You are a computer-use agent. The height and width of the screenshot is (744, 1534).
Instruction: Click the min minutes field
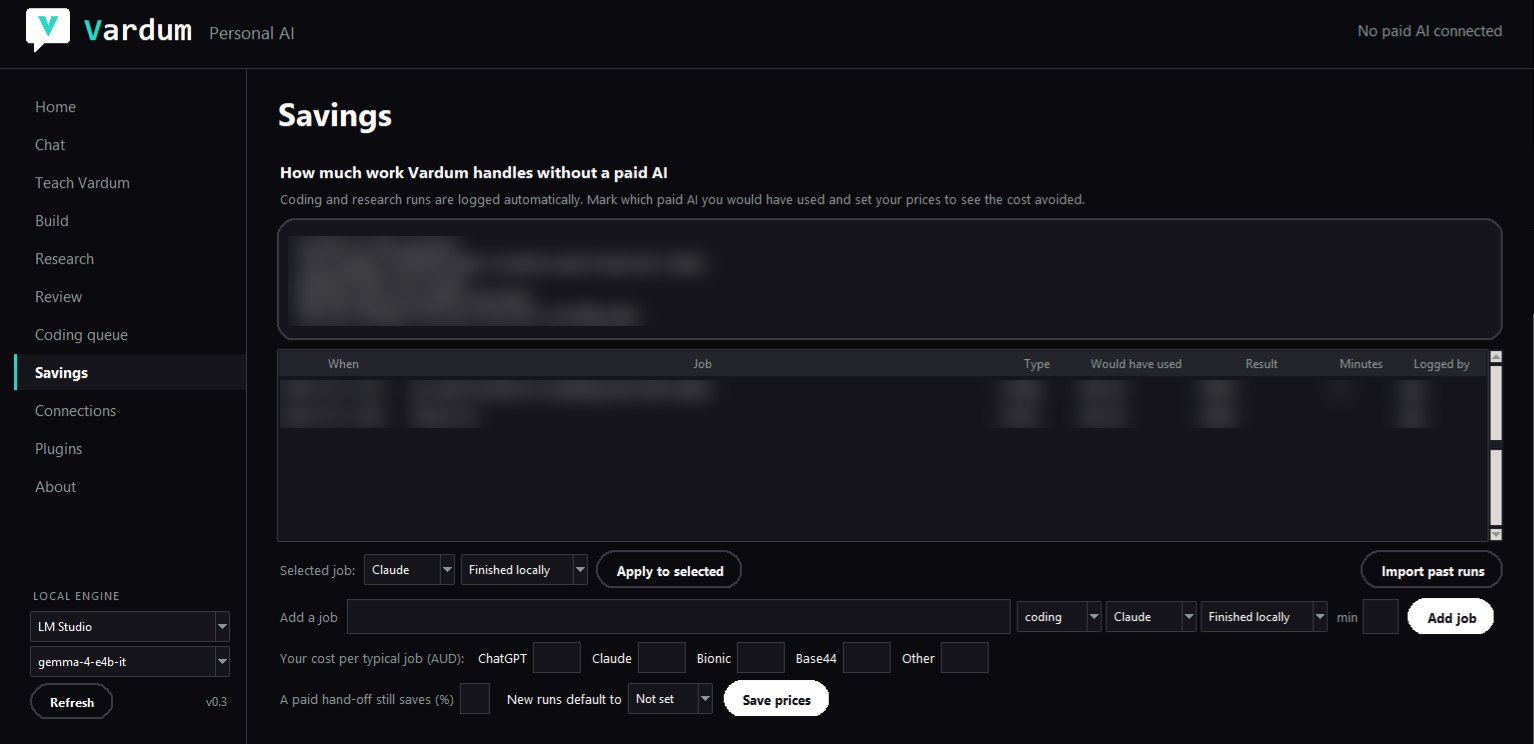pyautogui.click(x=1381, y=617)
